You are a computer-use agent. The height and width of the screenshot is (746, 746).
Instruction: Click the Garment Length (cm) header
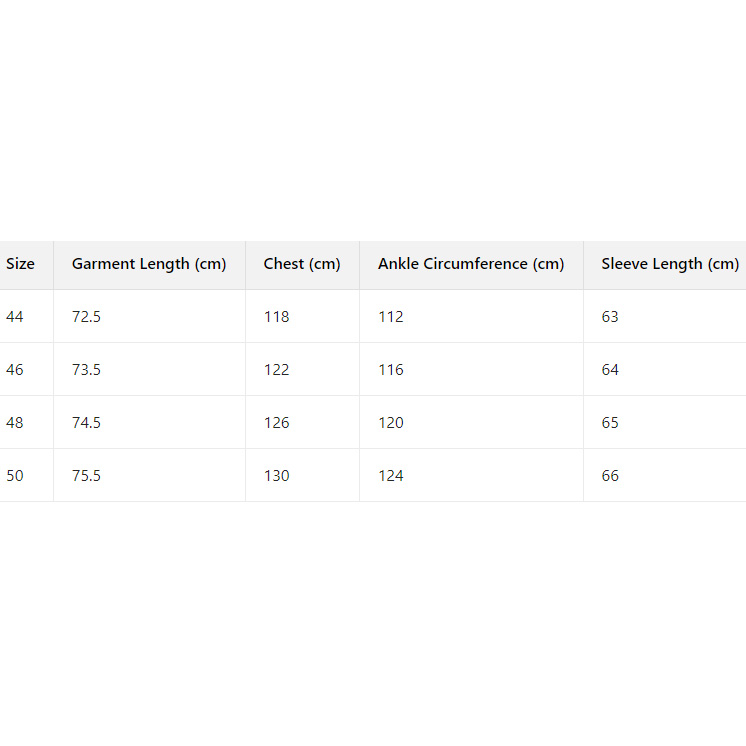pos(149,264)
